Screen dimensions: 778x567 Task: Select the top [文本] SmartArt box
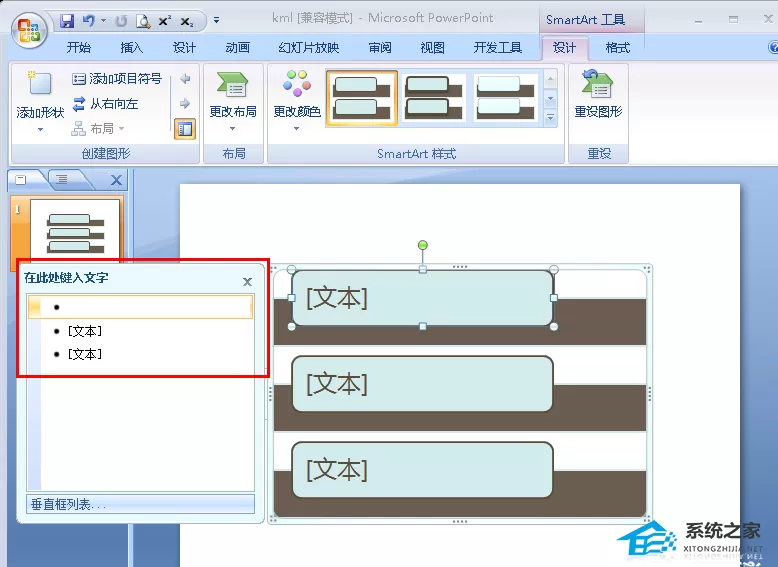[x=423, y=298]
